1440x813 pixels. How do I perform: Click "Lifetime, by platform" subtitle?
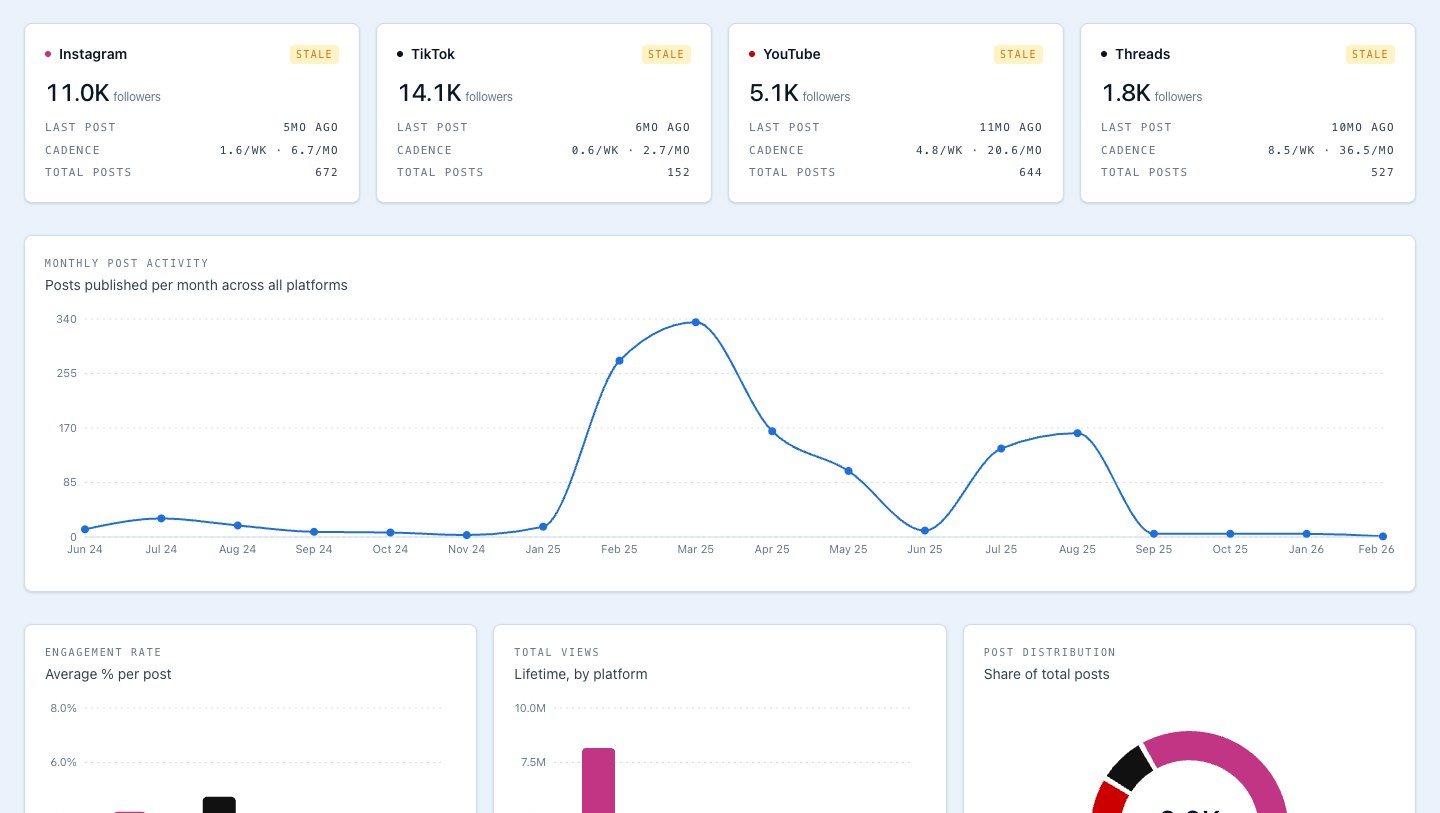pyautogui.click(x=581, y=674)
